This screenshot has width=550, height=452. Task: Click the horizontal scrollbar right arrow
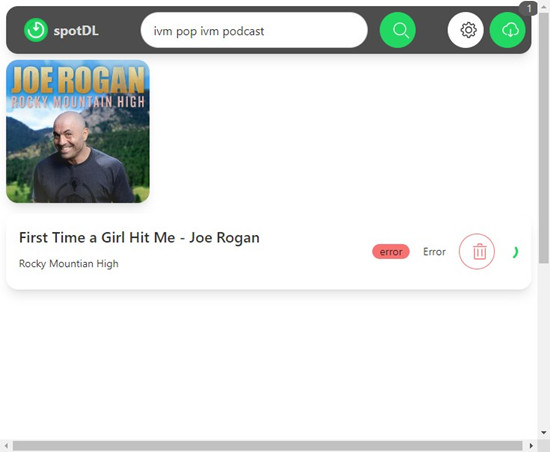point(531,446)
